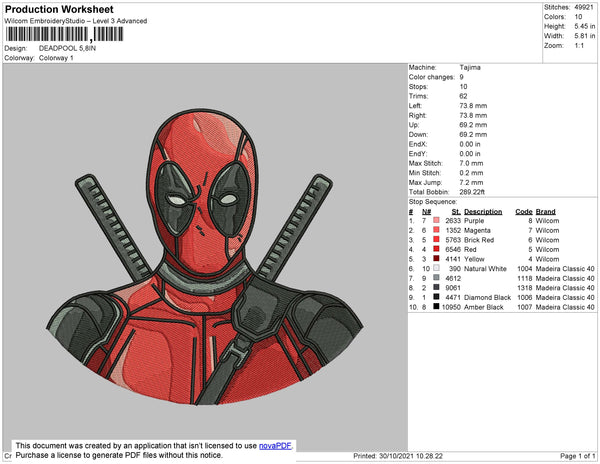Click the barcode in the header
The width and height of the screenshot is (600, 464).
click(64, 34)
